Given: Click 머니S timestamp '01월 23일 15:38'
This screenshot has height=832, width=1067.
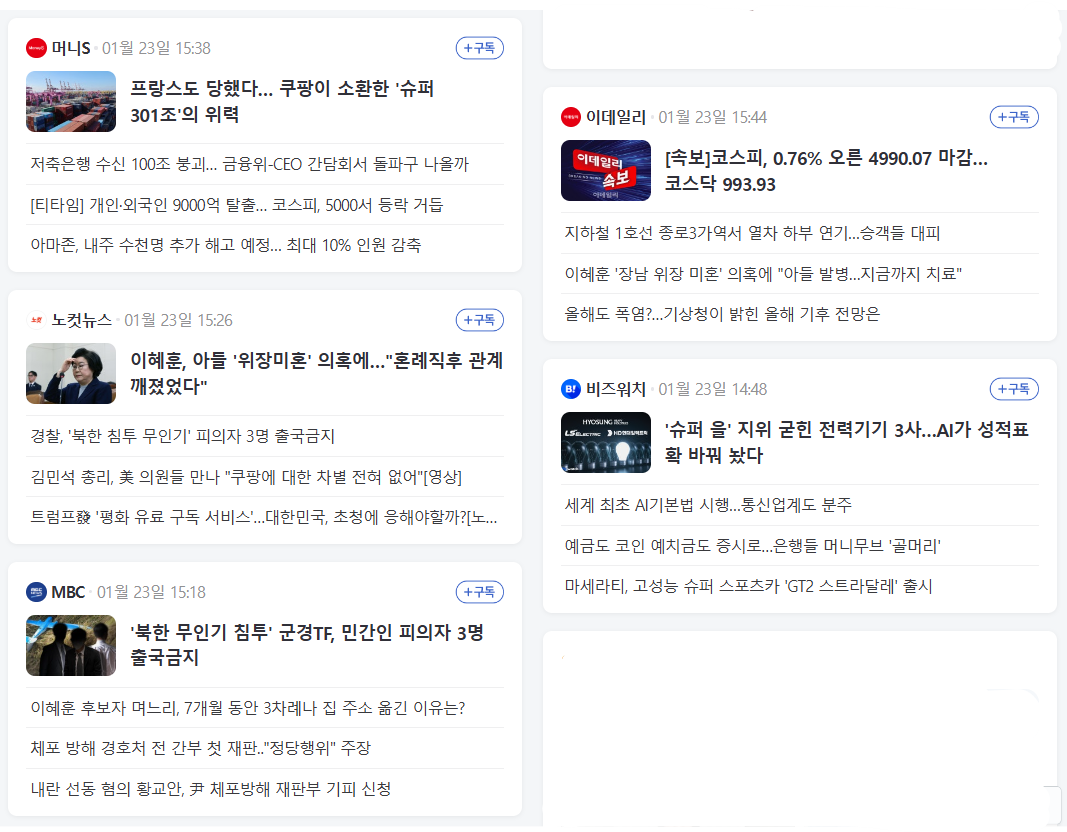Looking at the screenshot, I should click(x=157, y=48).
